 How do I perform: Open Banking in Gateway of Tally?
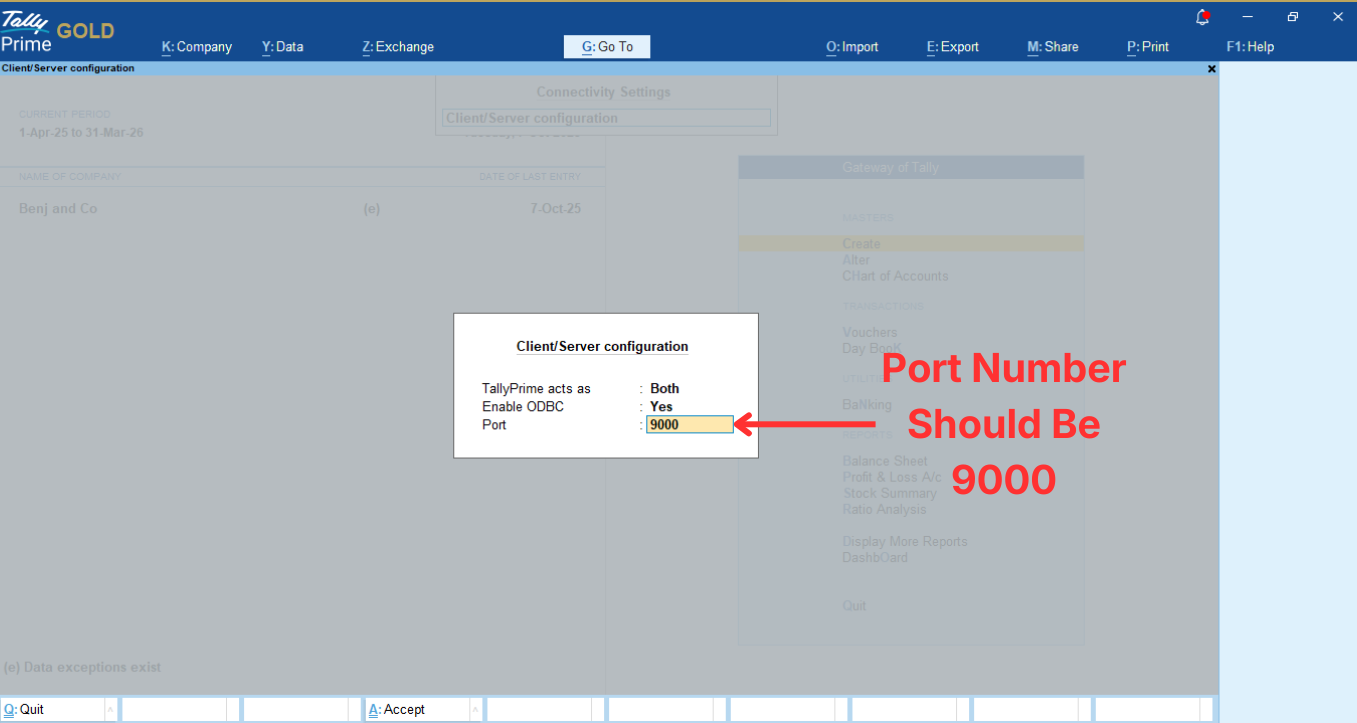(867, 405)
